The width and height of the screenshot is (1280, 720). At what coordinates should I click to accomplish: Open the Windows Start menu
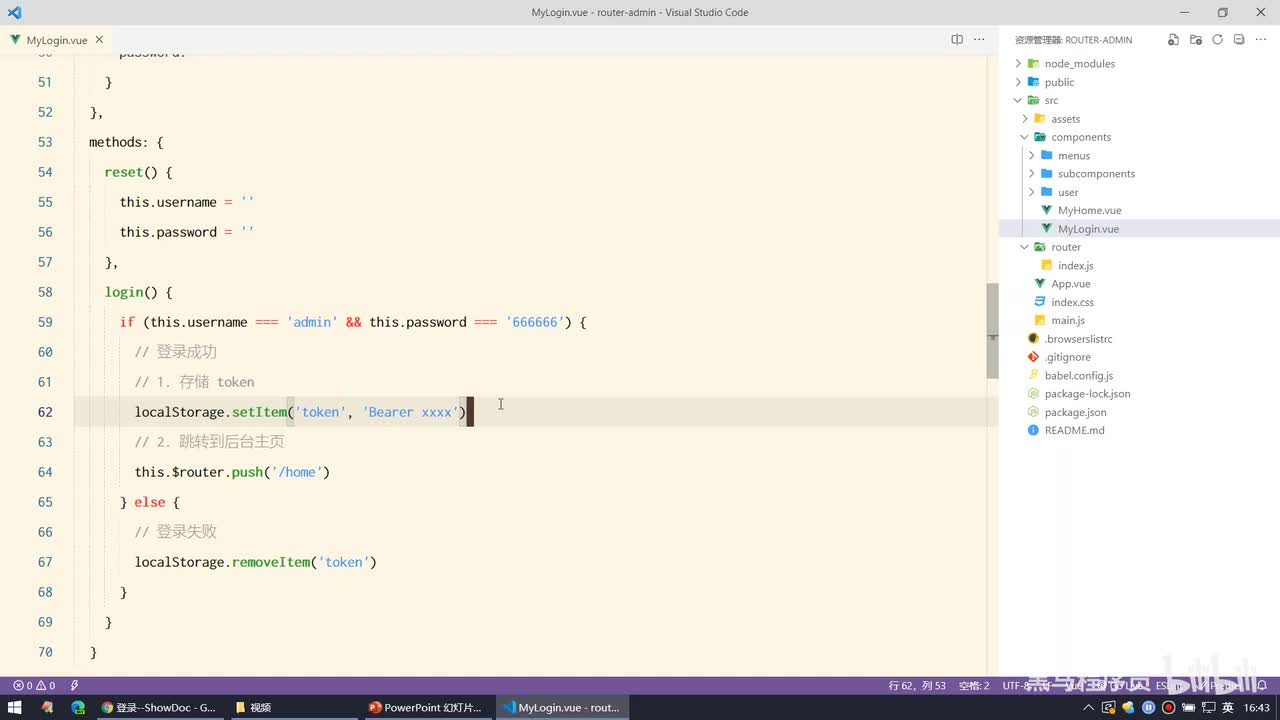tap(15, 707)
